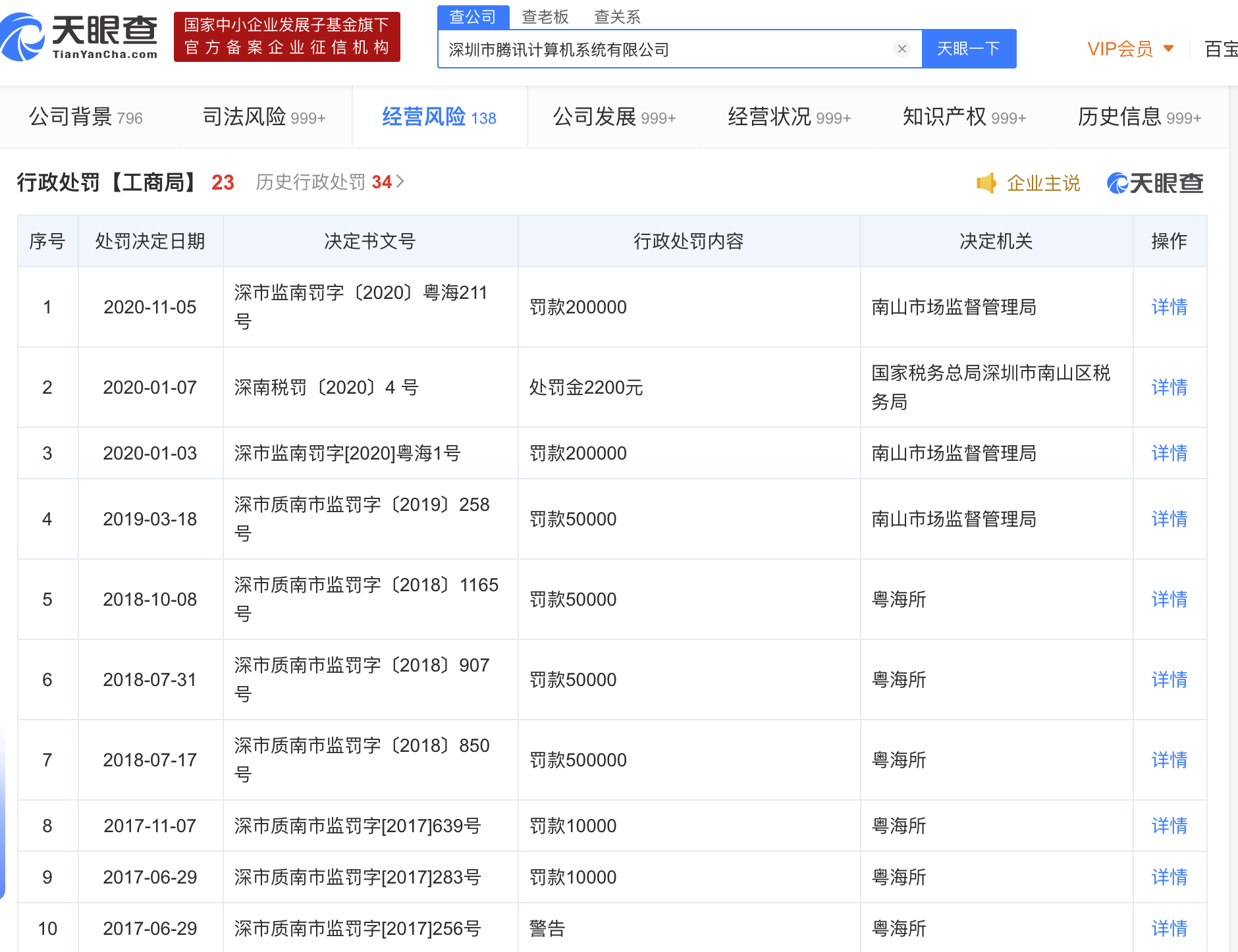1238x952 pixels.
Task: Switch to 查关系 search tab
Action: 617,17
